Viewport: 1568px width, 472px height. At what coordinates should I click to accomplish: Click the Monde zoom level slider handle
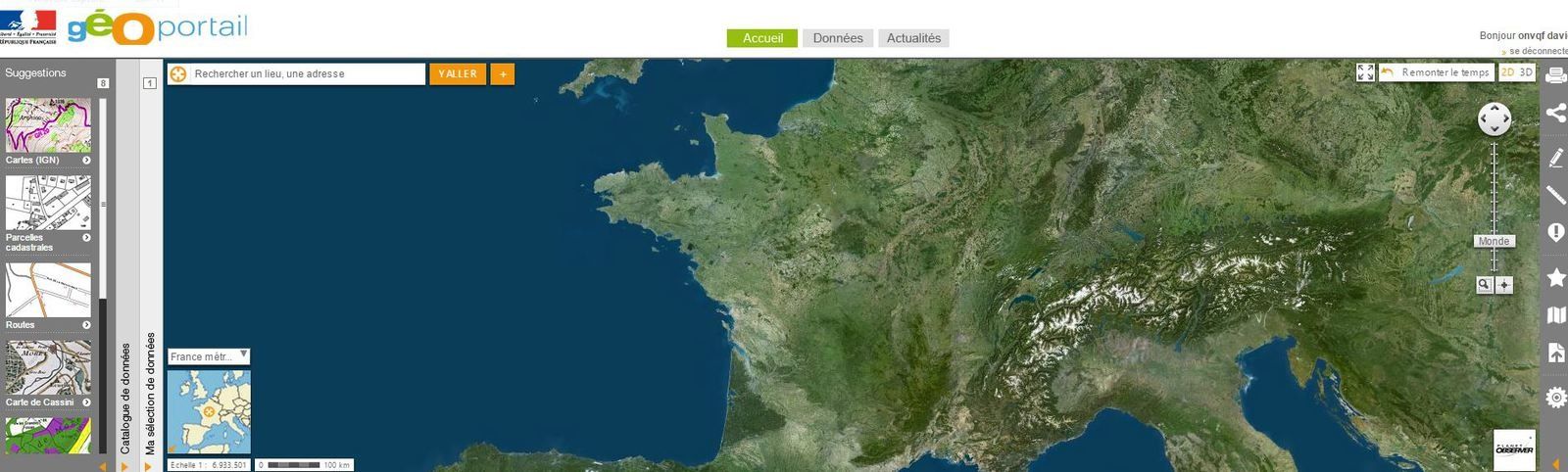[1494, 241]
